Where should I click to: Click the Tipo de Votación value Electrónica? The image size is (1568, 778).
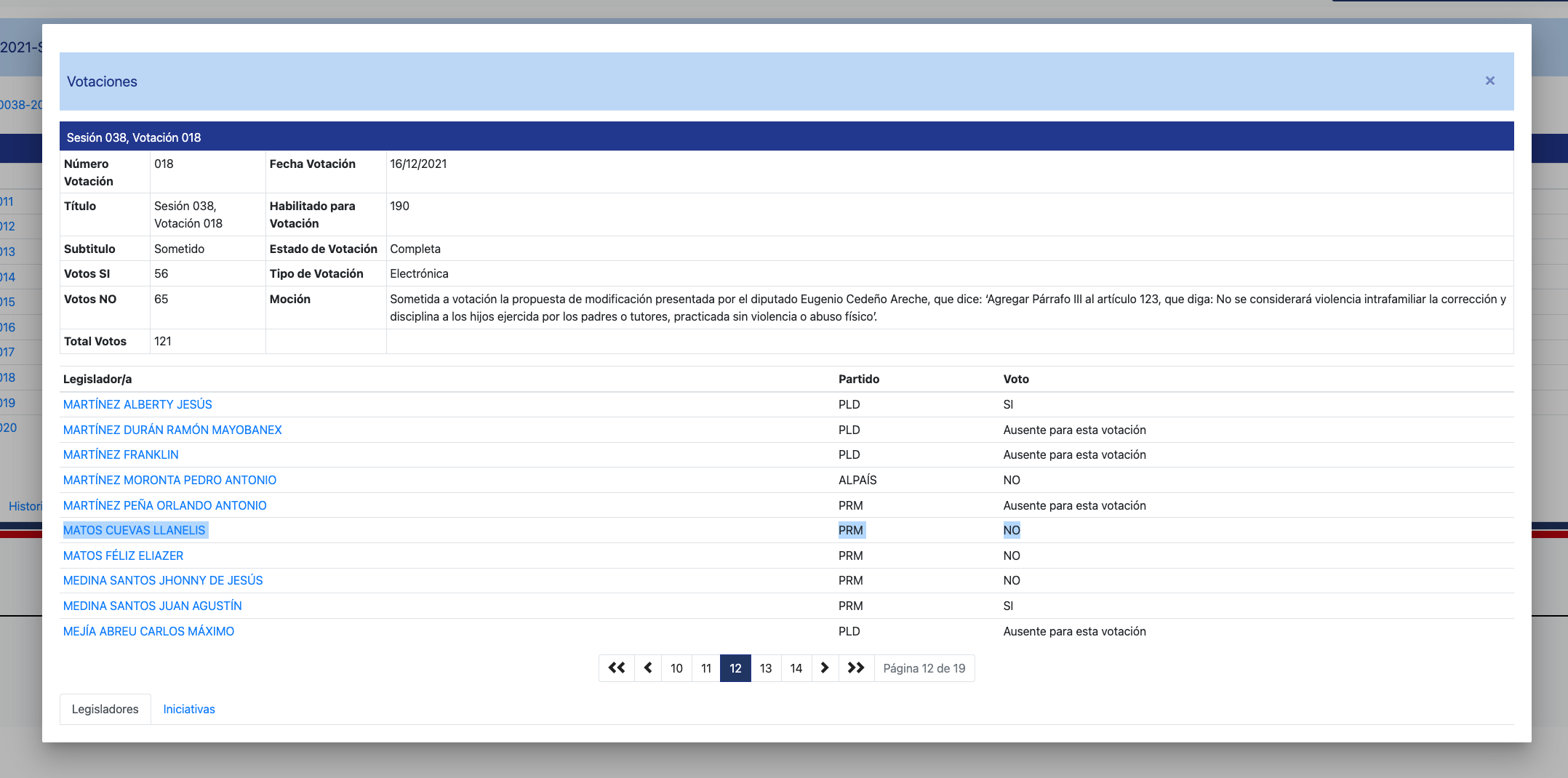tap(419, 273)
